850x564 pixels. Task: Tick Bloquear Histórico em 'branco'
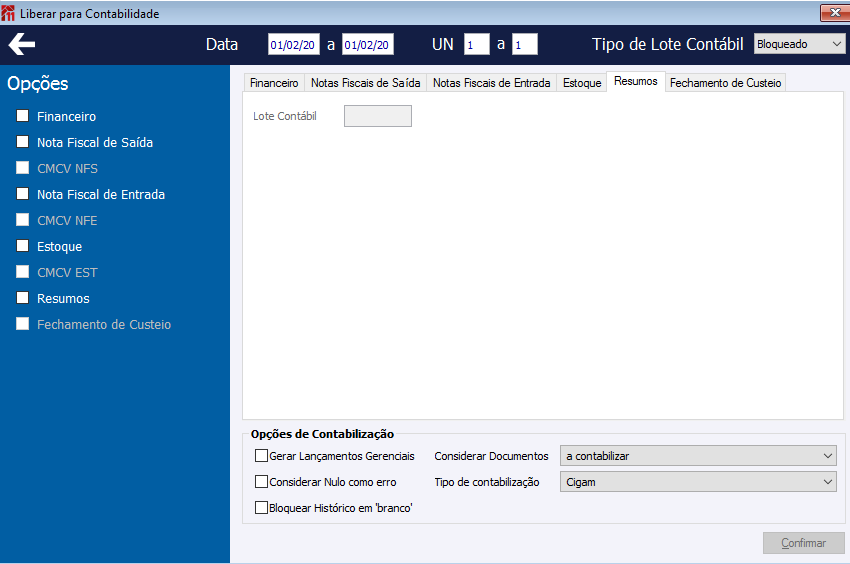pos(261,508)
